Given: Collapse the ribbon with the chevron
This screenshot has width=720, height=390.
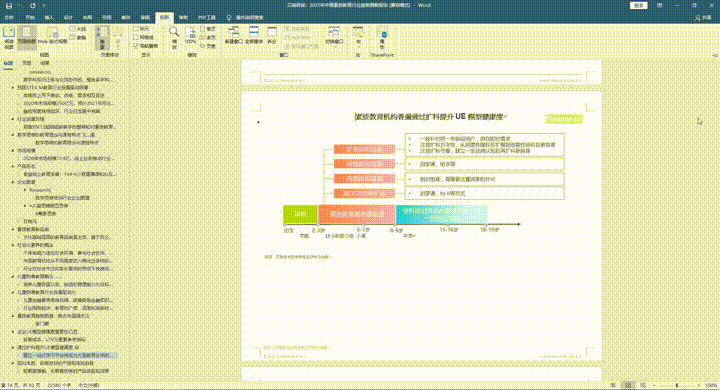Looking at the screenshot, I should click(x=715, y=55).
